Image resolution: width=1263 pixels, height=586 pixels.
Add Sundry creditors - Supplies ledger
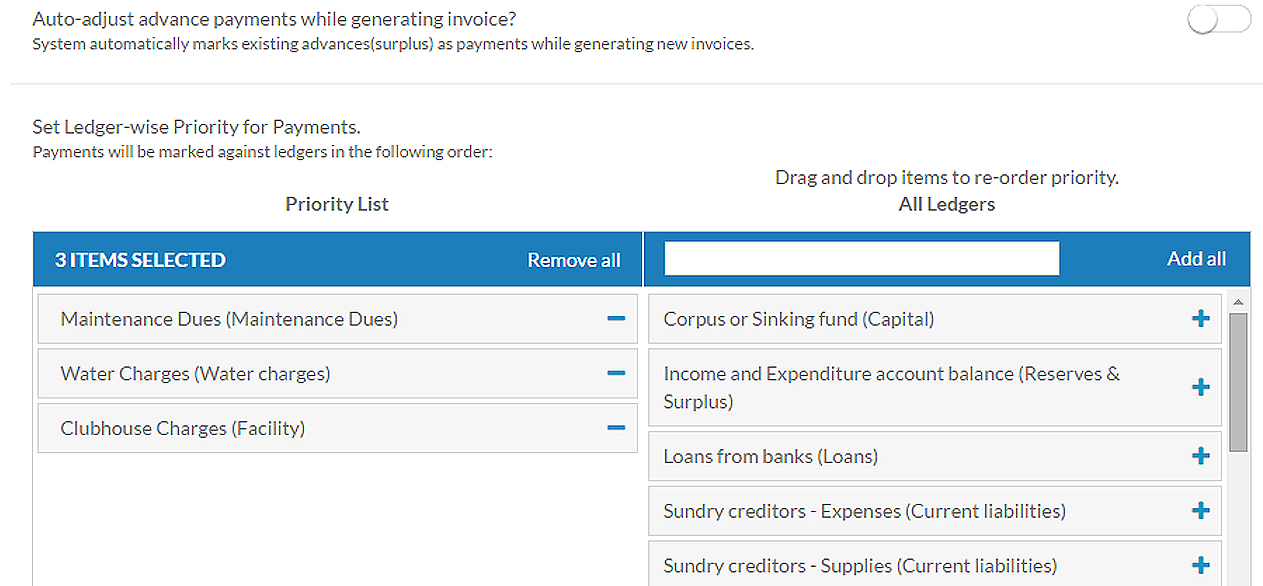(x=1201, y=565)
